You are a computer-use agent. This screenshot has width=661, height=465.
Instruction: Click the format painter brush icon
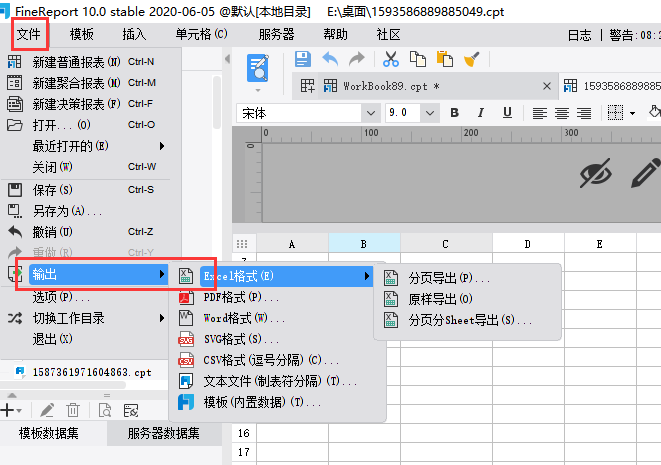click(x=471, y=59)
